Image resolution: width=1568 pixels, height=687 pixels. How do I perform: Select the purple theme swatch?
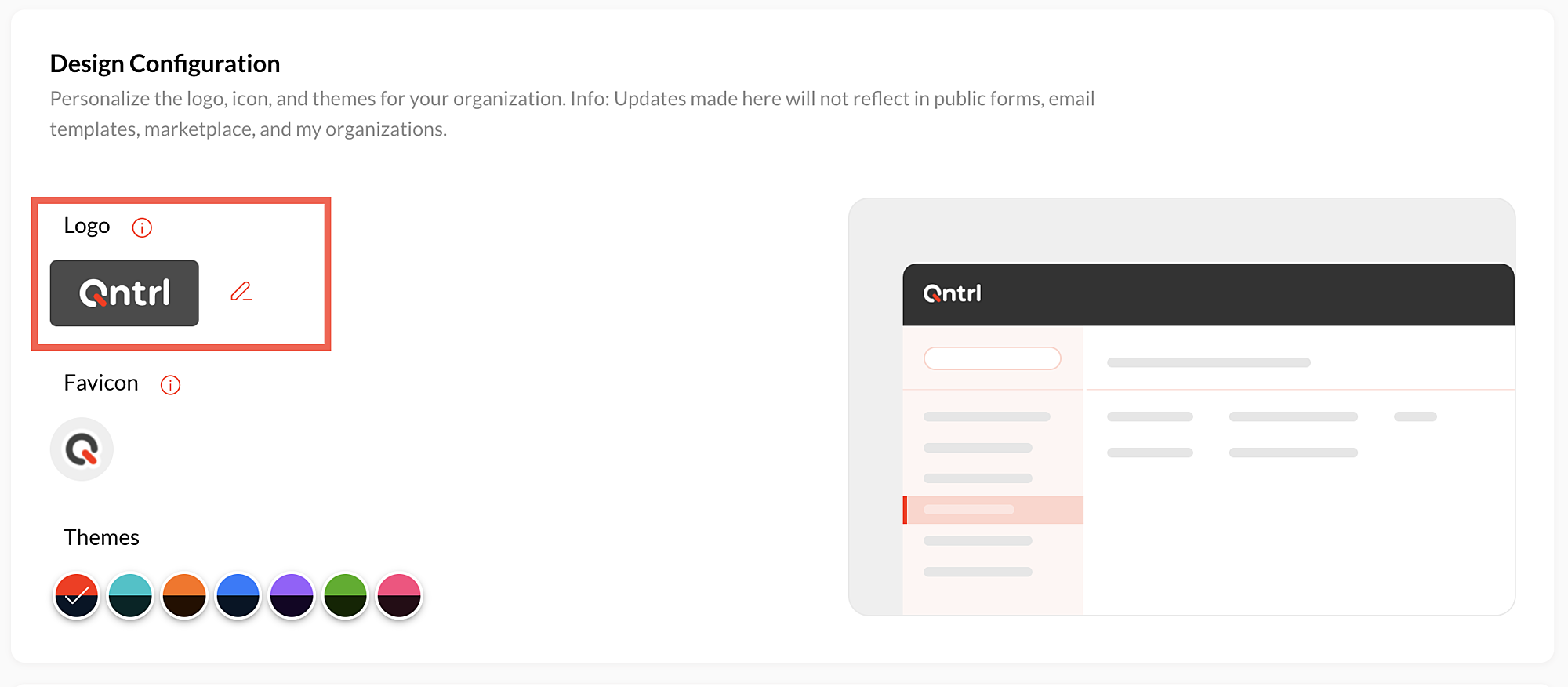tap(292, 595)
